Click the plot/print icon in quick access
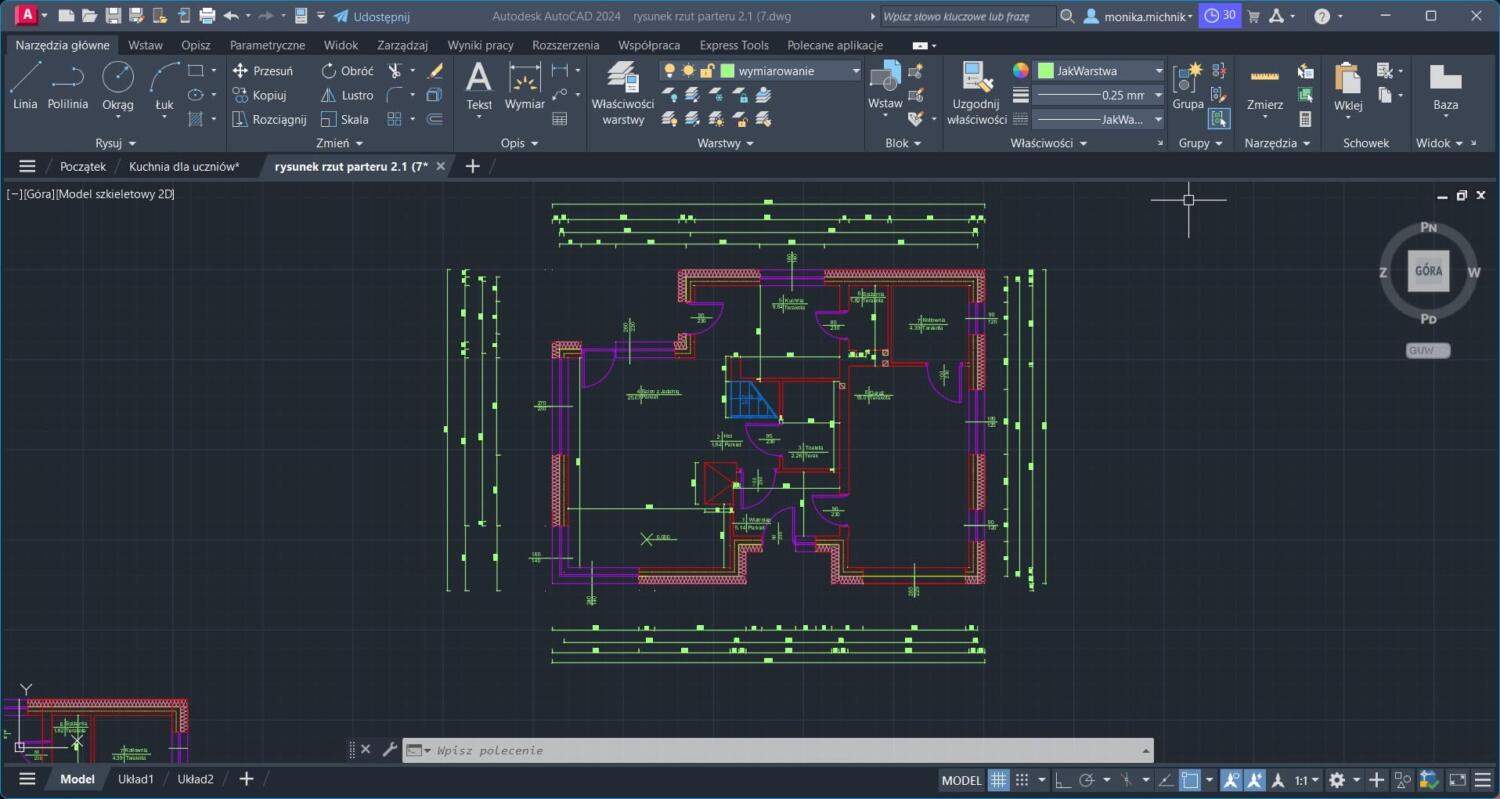1500x799 pixels. (207, 16)
